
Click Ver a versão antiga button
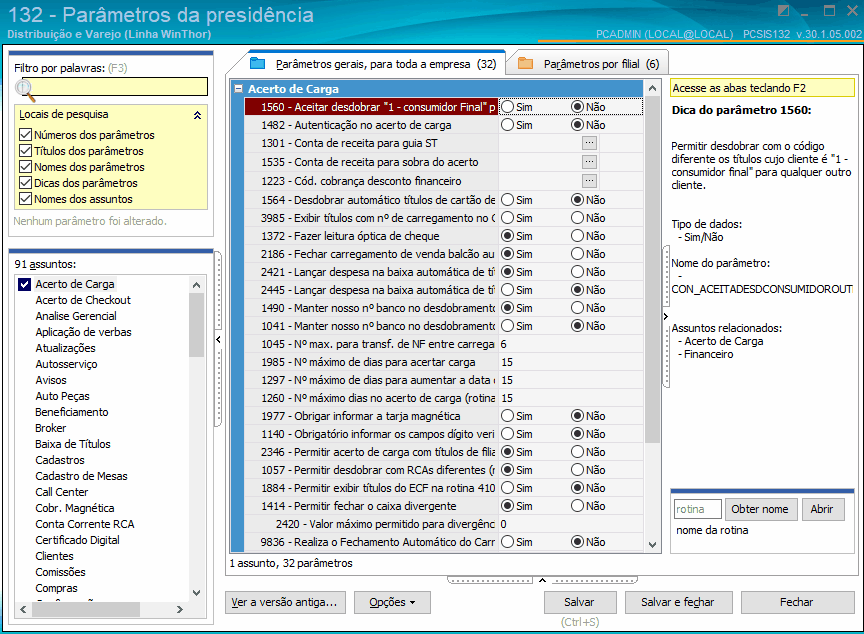click(285, 602)
